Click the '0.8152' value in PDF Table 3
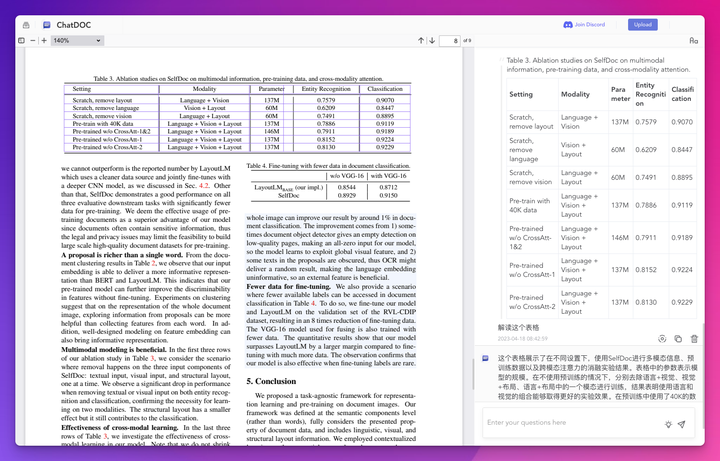The height and width of the screenshot is (461, 720). (x=326, y=139)
